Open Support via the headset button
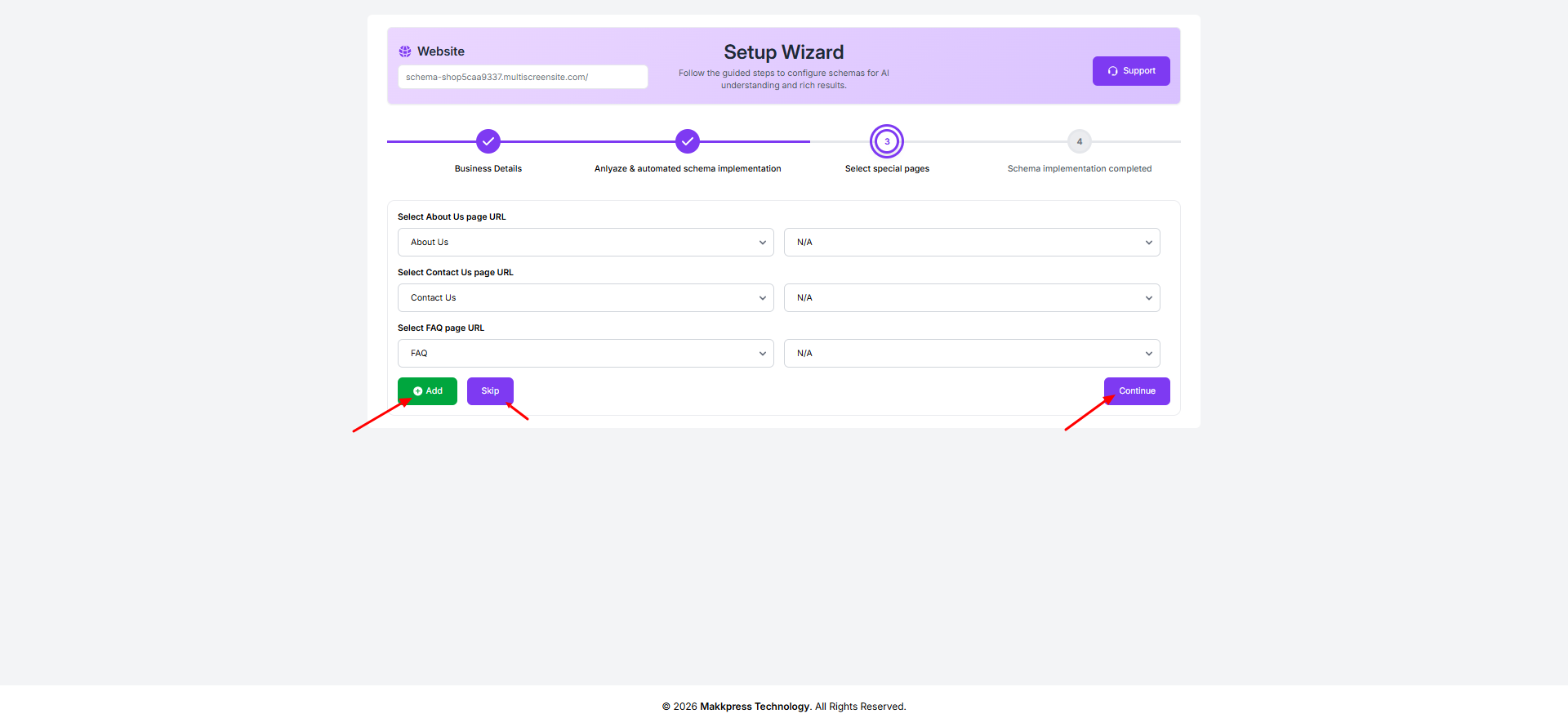Viewport: 1568px width, 727px height. [x=1130, y=71]
